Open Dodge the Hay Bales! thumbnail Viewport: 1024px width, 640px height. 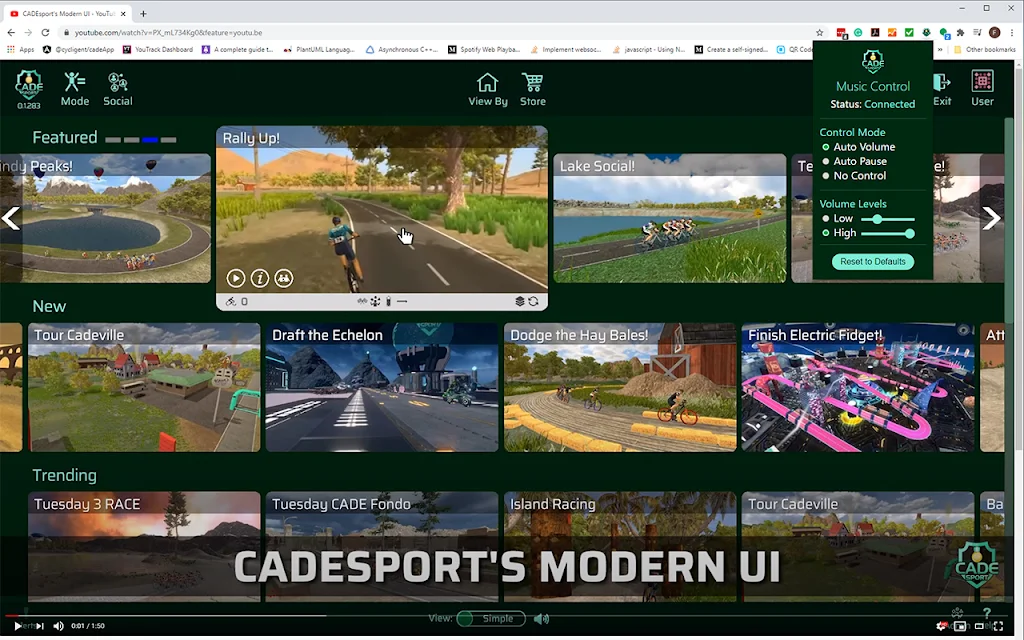[x=620, y=387]
